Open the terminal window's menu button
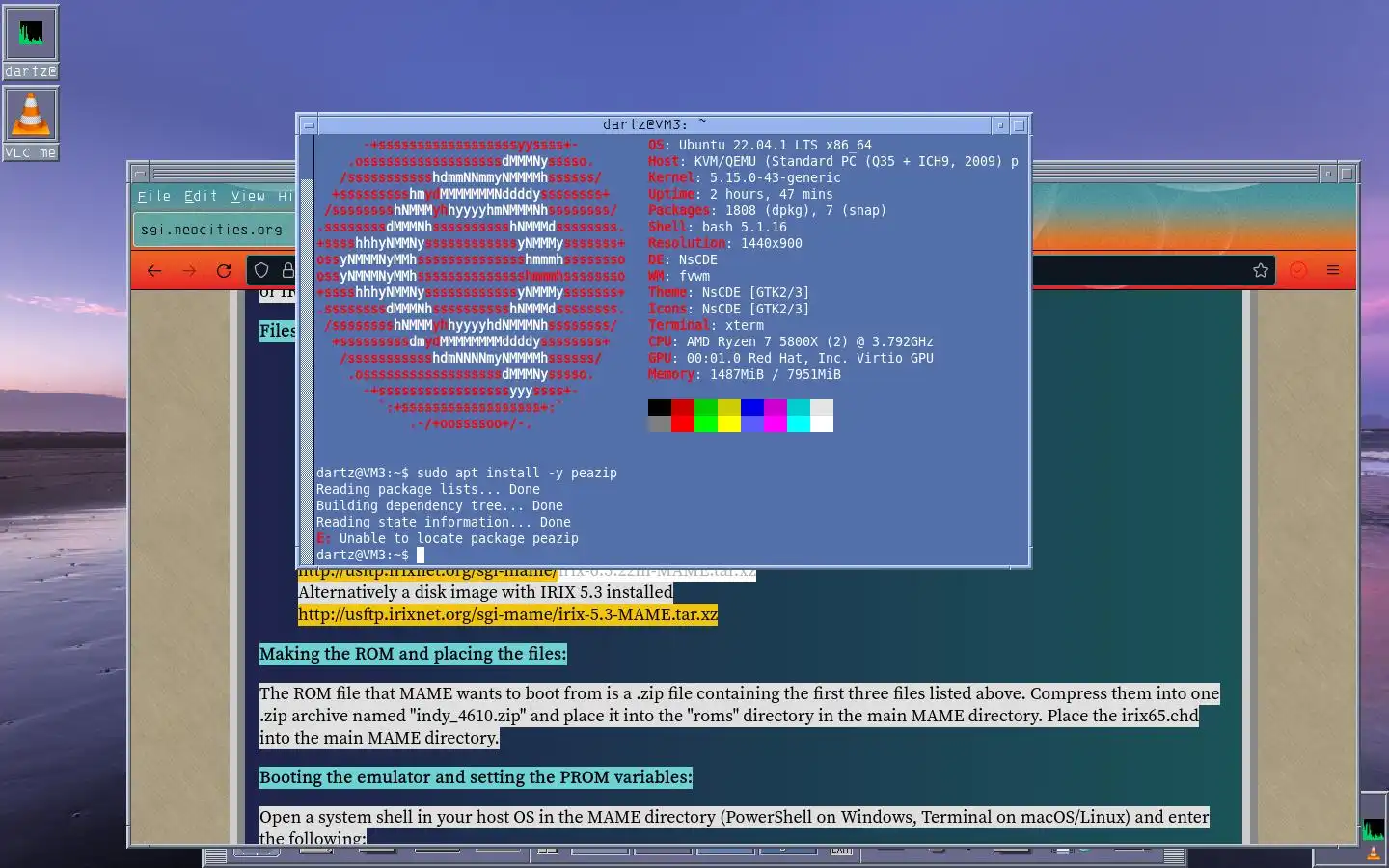Screen dimensions: 1389x868 pos(308,124)
